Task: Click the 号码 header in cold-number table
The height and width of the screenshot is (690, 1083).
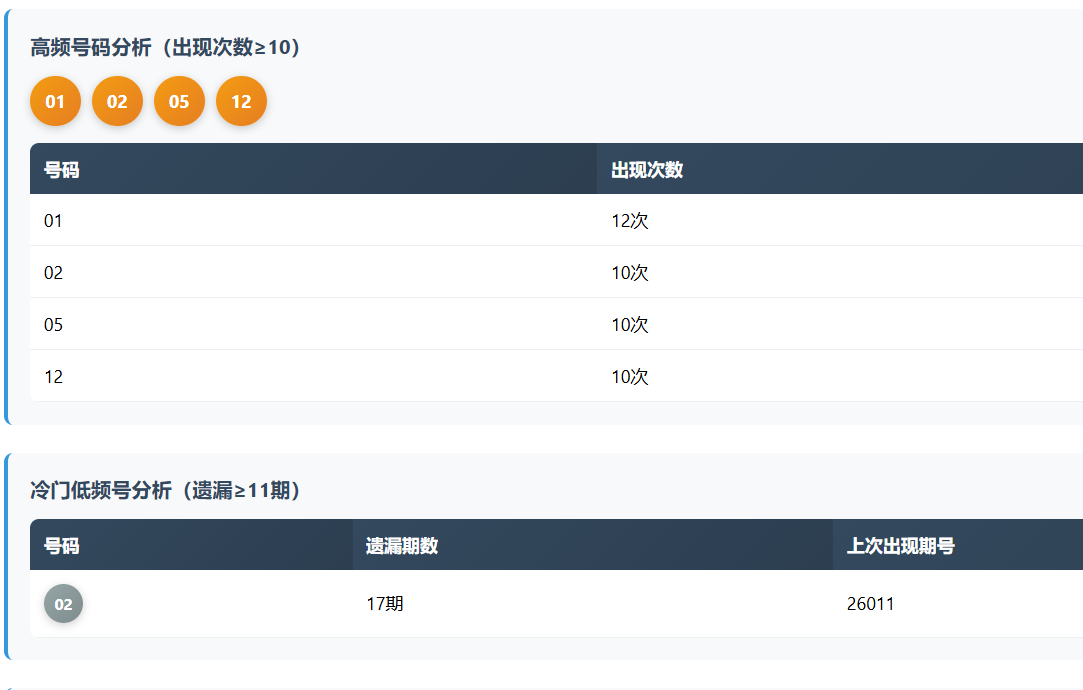Action: tap(62, 546)
